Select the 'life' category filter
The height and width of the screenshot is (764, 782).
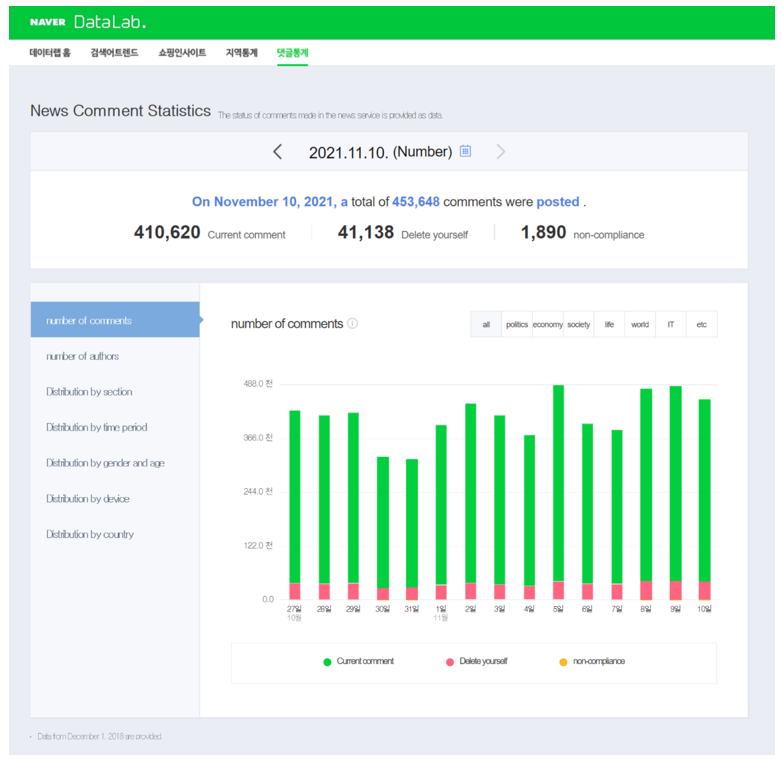coord(609,324)
